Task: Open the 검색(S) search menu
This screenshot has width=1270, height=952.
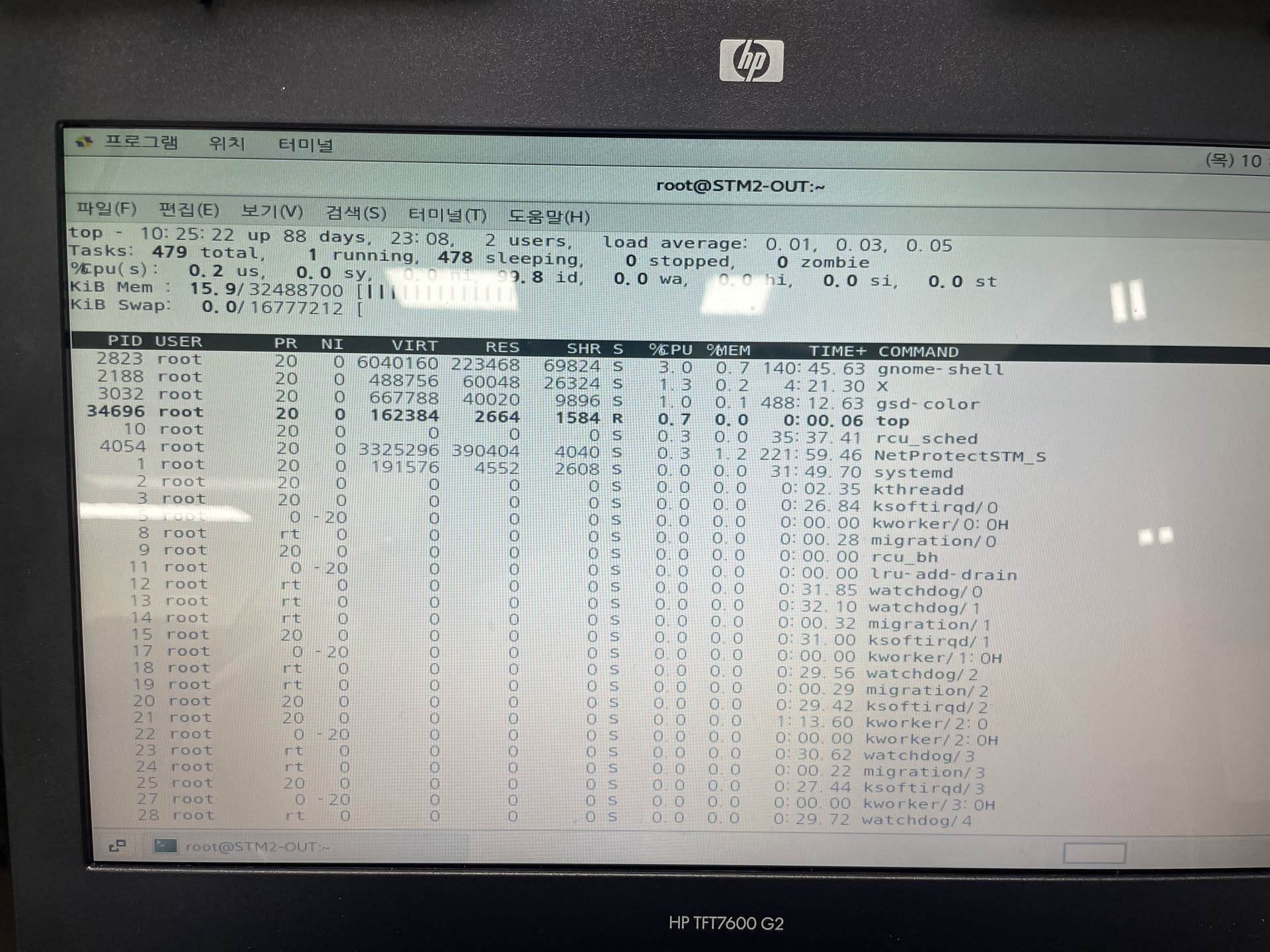Action: [x=356, y=213]
